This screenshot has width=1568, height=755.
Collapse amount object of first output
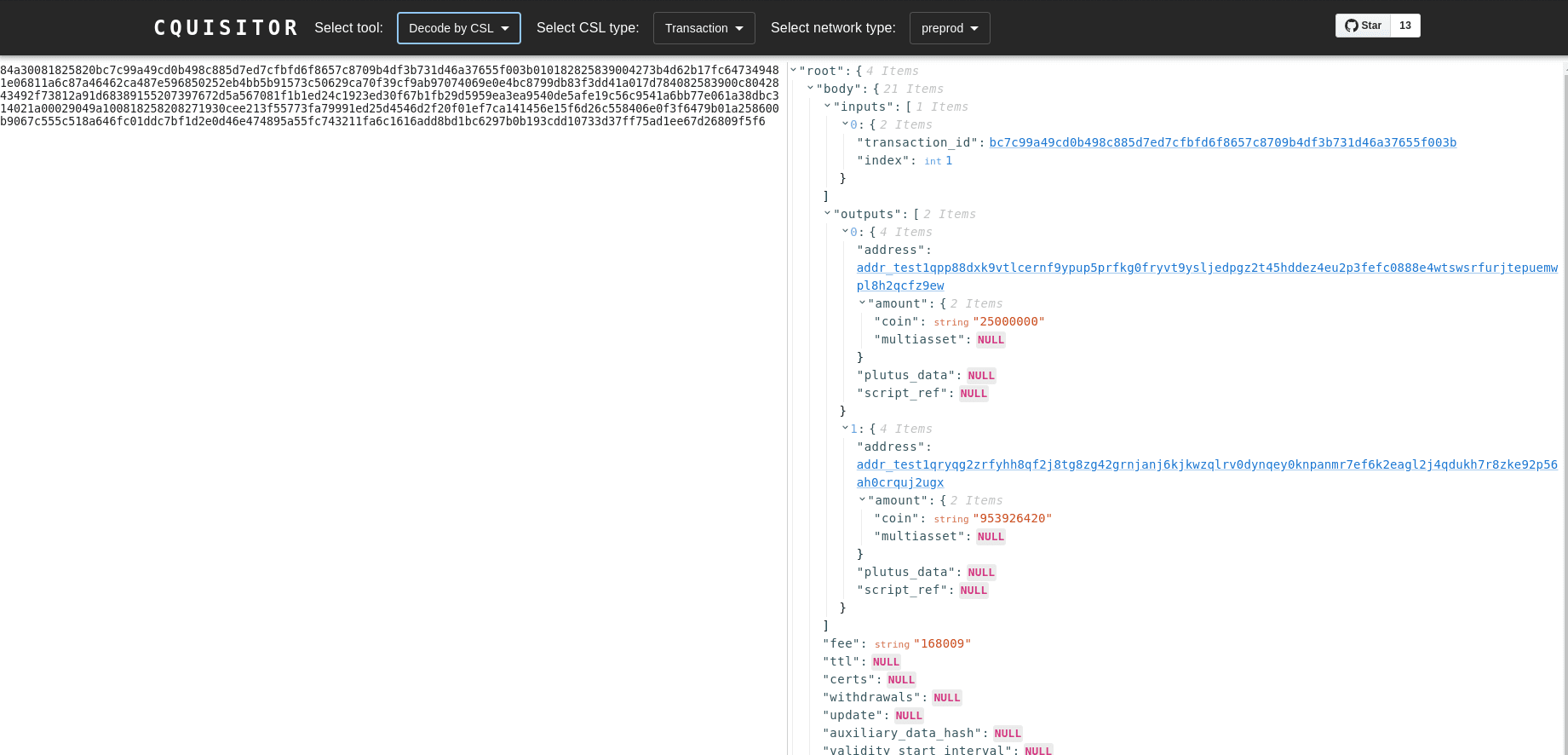click(x=862, y=303)
